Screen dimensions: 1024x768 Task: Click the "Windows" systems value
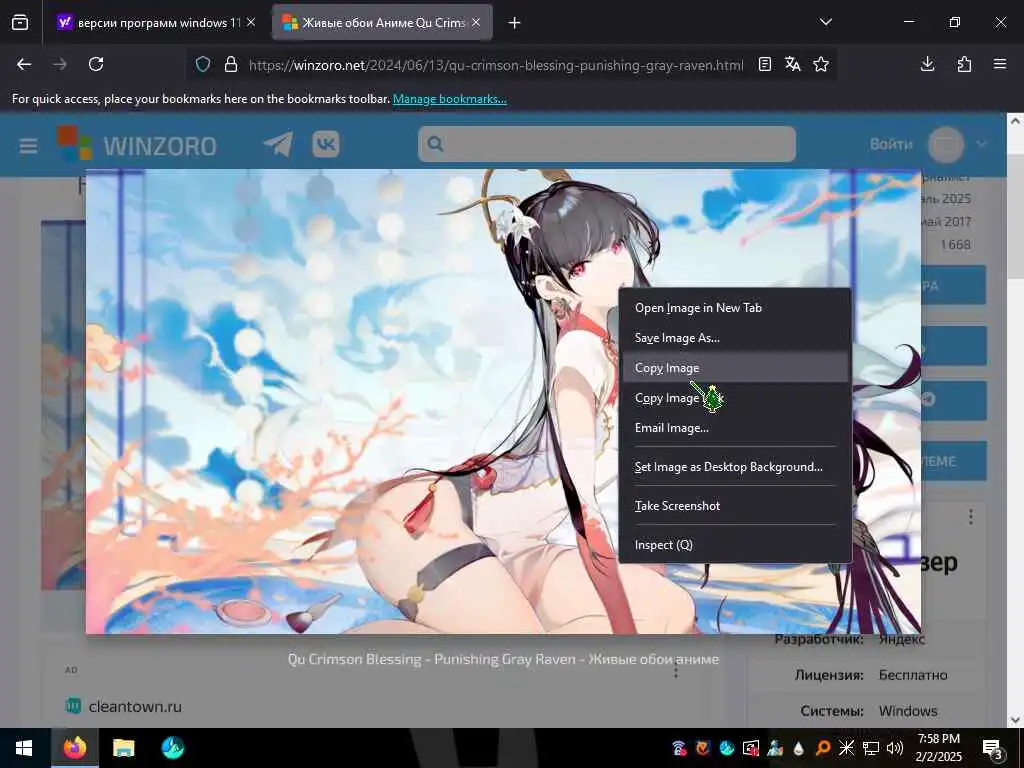(x=908, y=711)
